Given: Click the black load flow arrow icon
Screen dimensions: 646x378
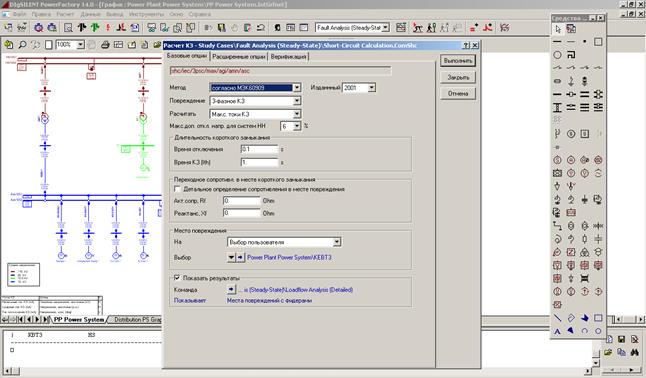Looking at the screenshot, I should coord(82,28).
